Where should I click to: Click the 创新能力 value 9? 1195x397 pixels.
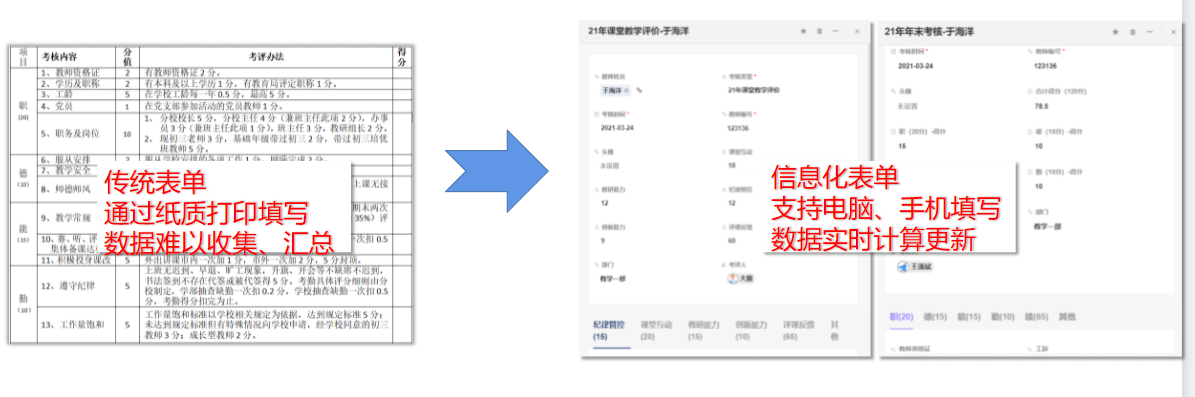point(603,240)
